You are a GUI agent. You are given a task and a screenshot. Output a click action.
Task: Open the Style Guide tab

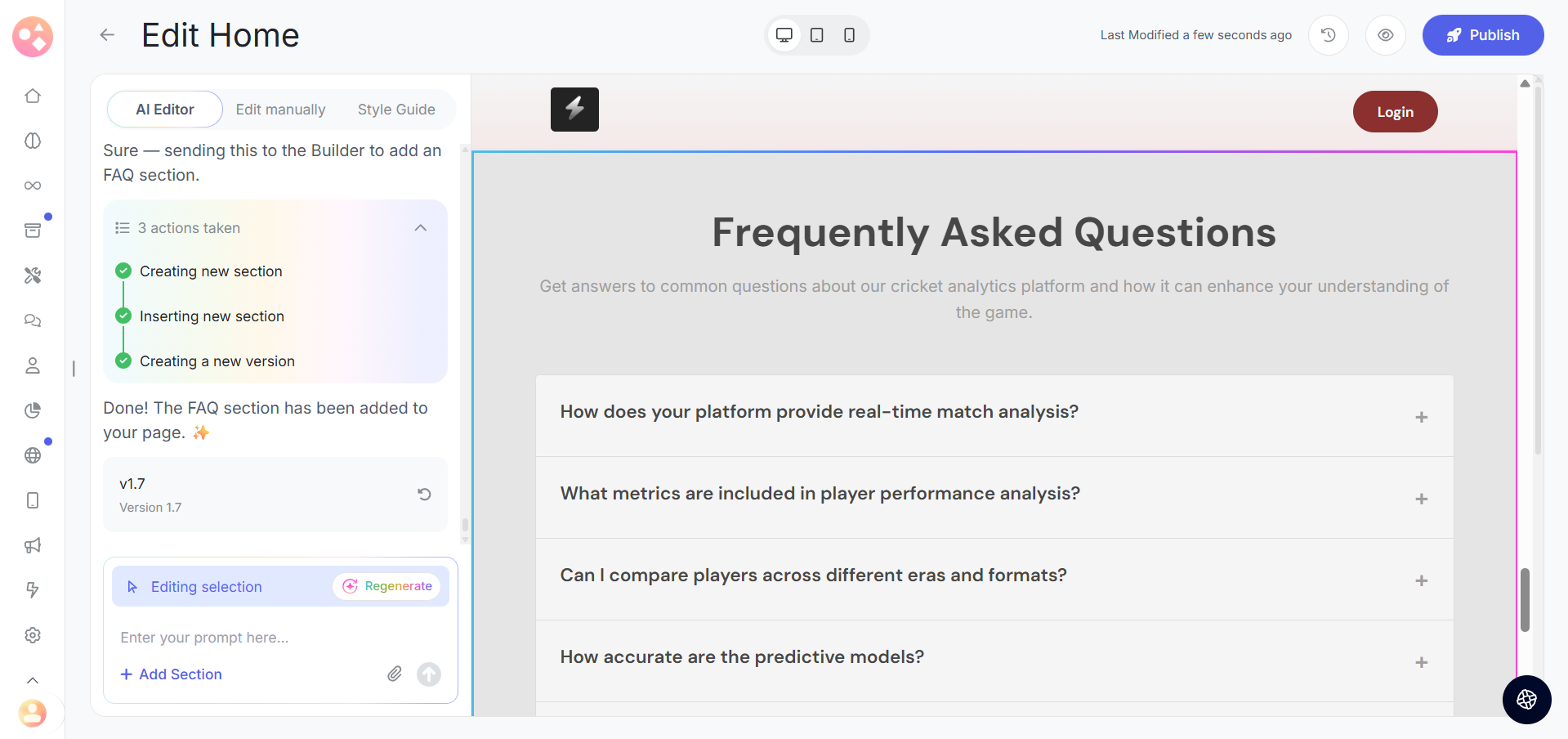(396, 110)
